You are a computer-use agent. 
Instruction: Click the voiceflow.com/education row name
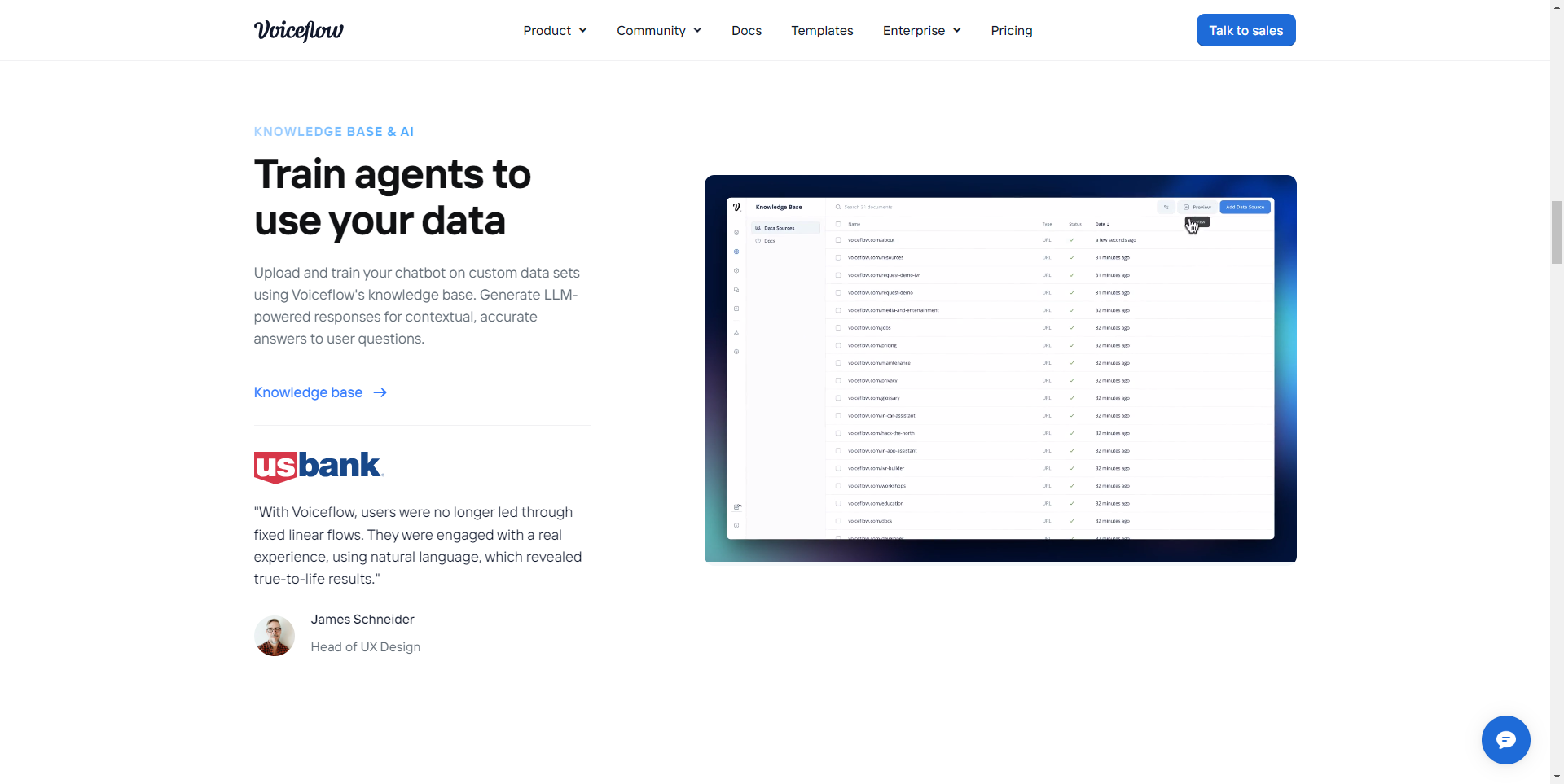tap(876, 503)
